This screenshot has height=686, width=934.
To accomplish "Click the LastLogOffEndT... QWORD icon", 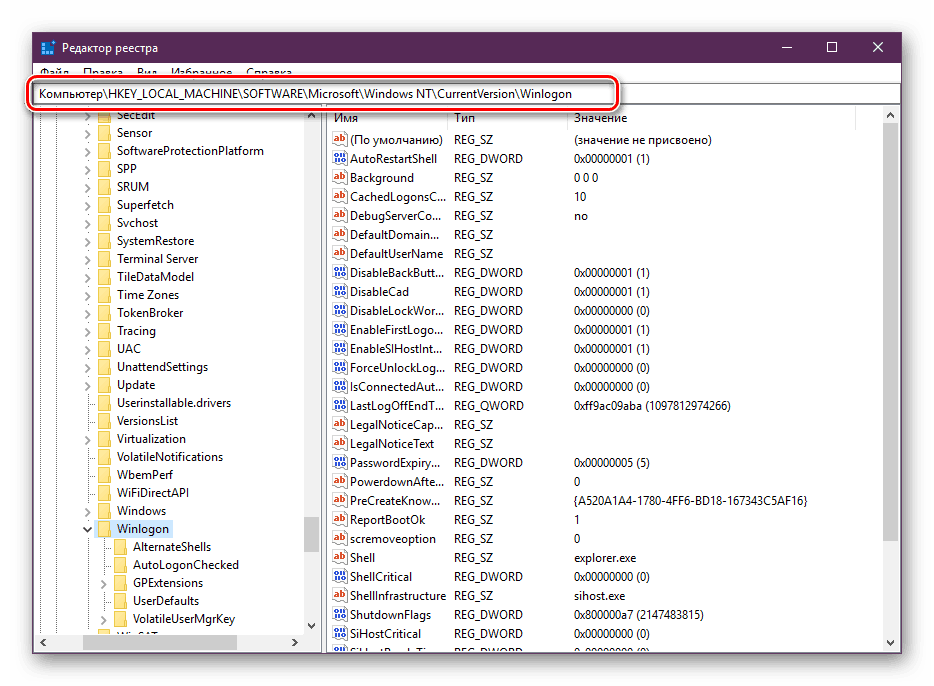I will click(340, 406).
